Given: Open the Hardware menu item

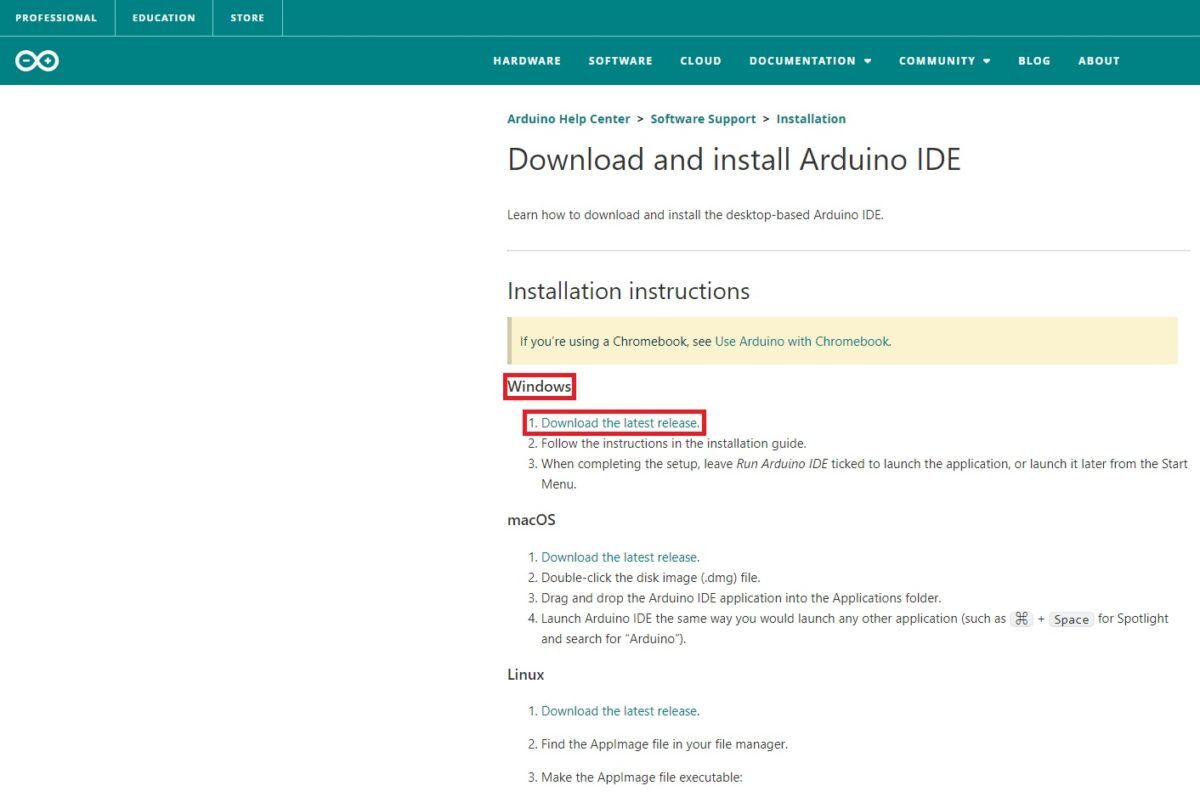Looking at the screenshot, I should pos(527,61).
